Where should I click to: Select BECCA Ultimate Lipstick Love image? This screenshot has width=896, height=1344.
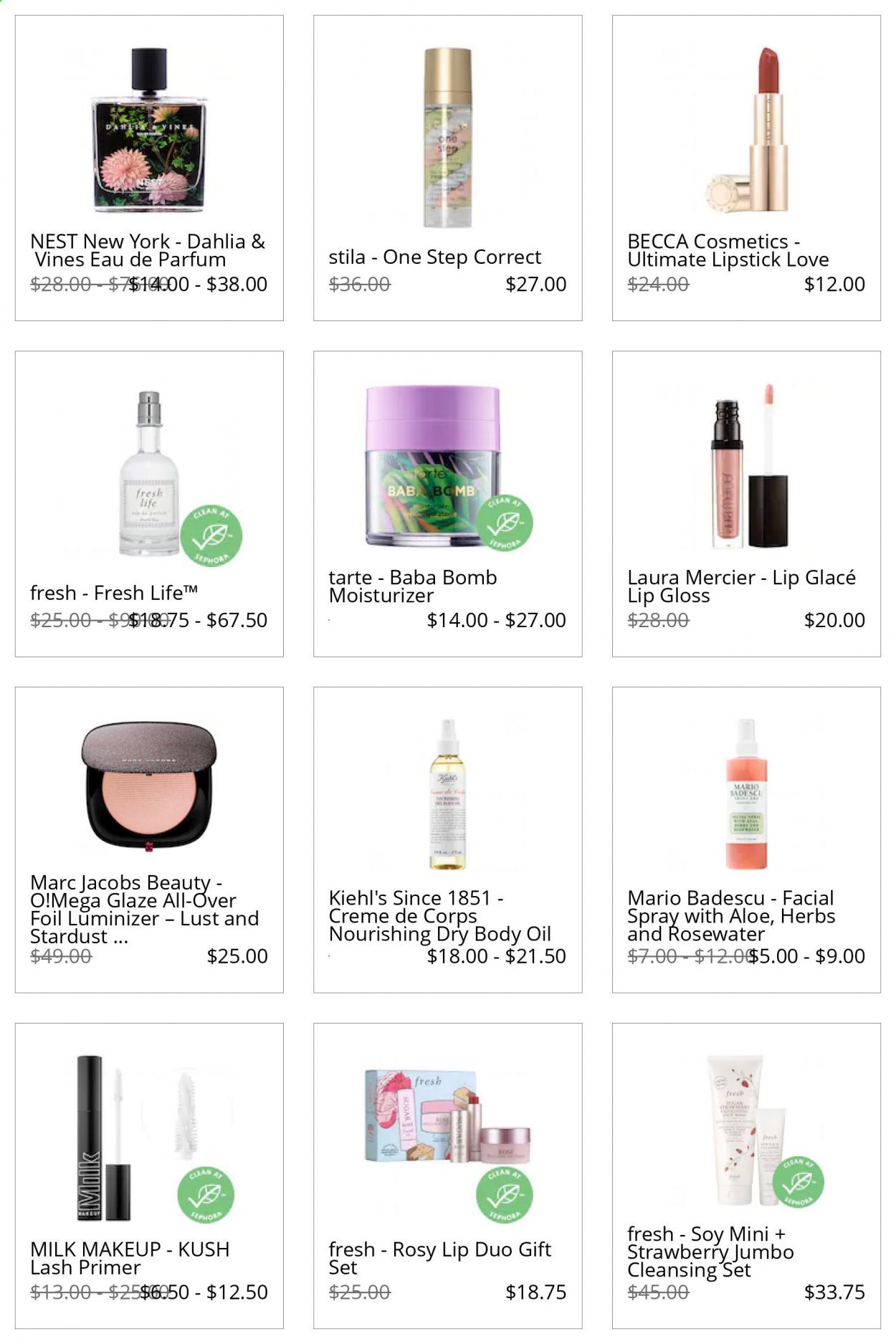point(747,130)
